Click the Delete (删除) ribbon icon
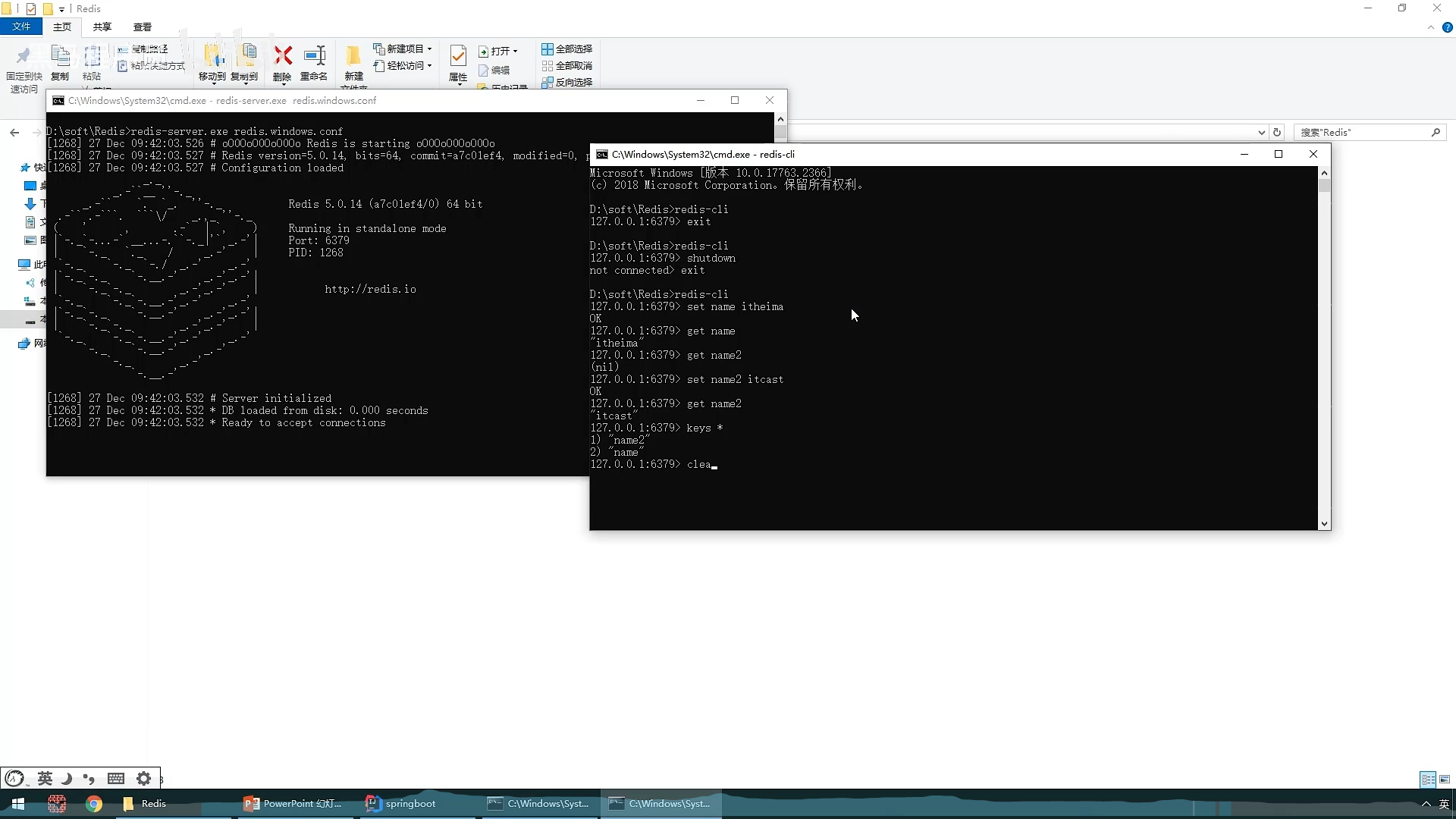This screenshot has width=1456, height=819. (282, 56)
